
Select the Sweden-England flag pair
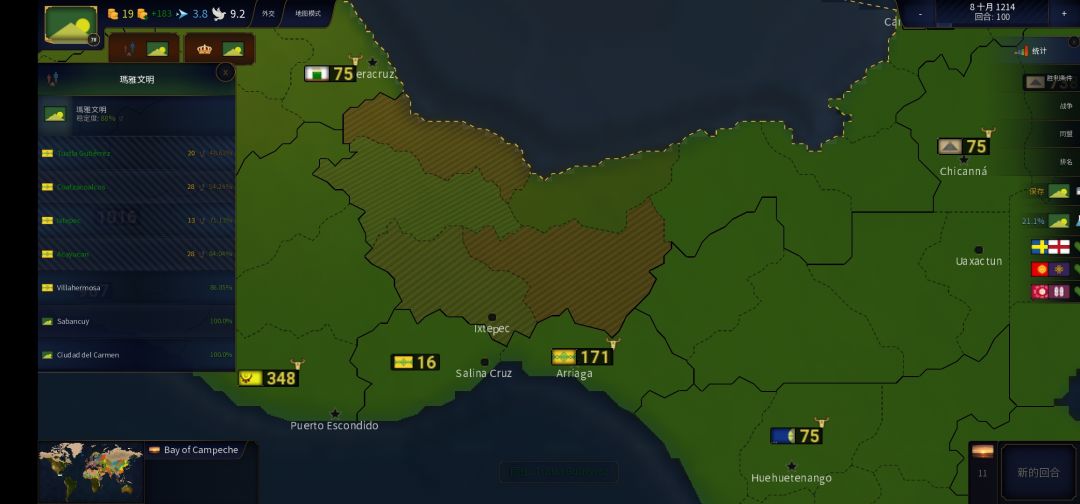(x=1050, y=247)
